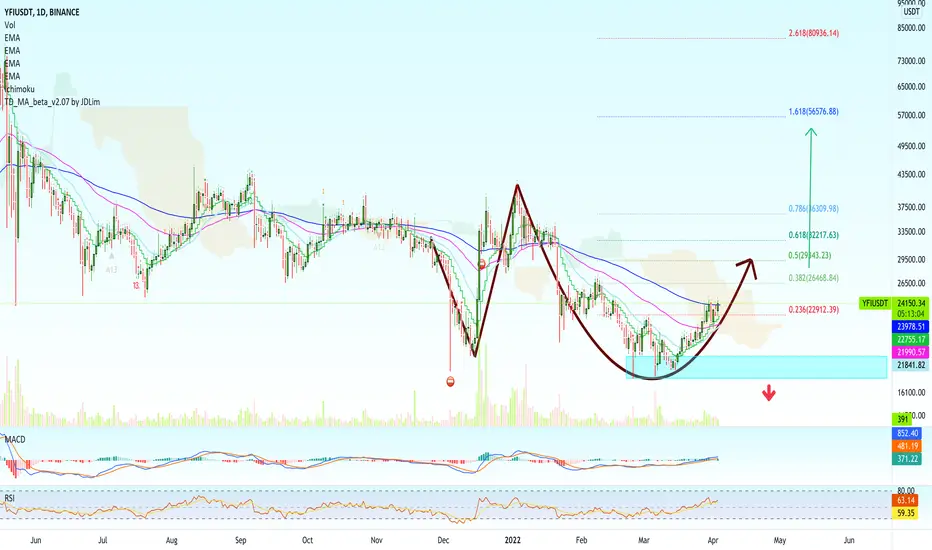Click the 33500.00 price axis tick
Image resolution: width=932 pixels, height=550 pixels.
coord(911,231)
